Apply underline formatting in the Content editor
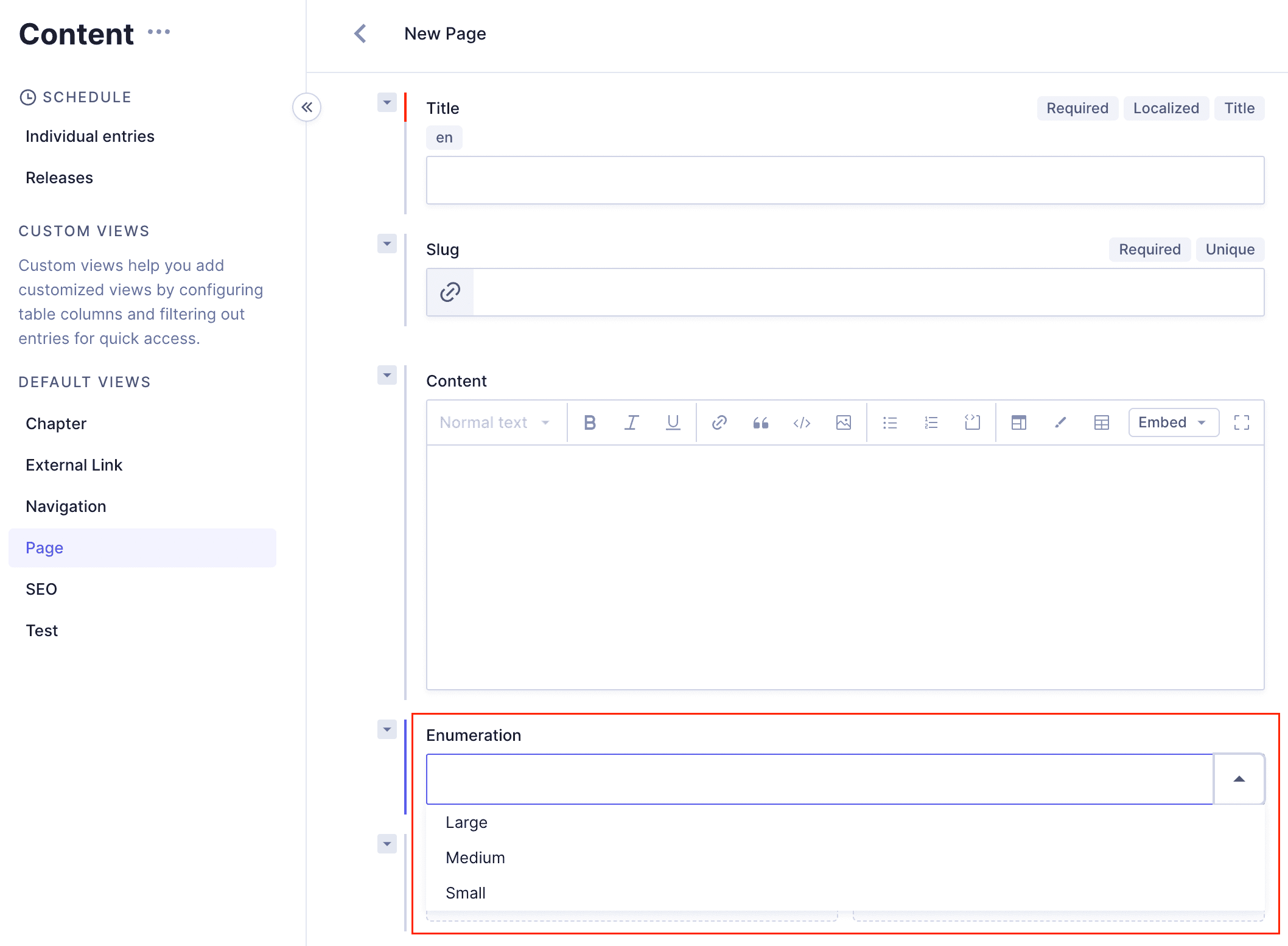Screen dimensions: 1288x946 [x=672, y=422]
